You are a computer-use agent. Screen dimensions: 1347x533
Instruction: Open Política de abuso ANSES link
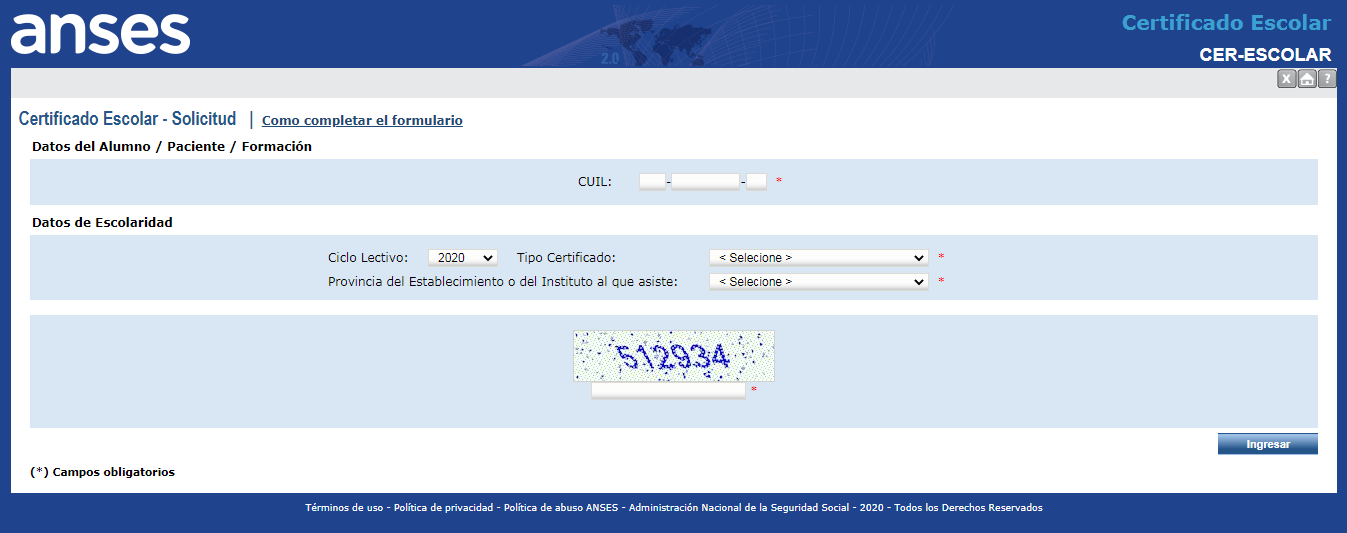tap(561, 508)
